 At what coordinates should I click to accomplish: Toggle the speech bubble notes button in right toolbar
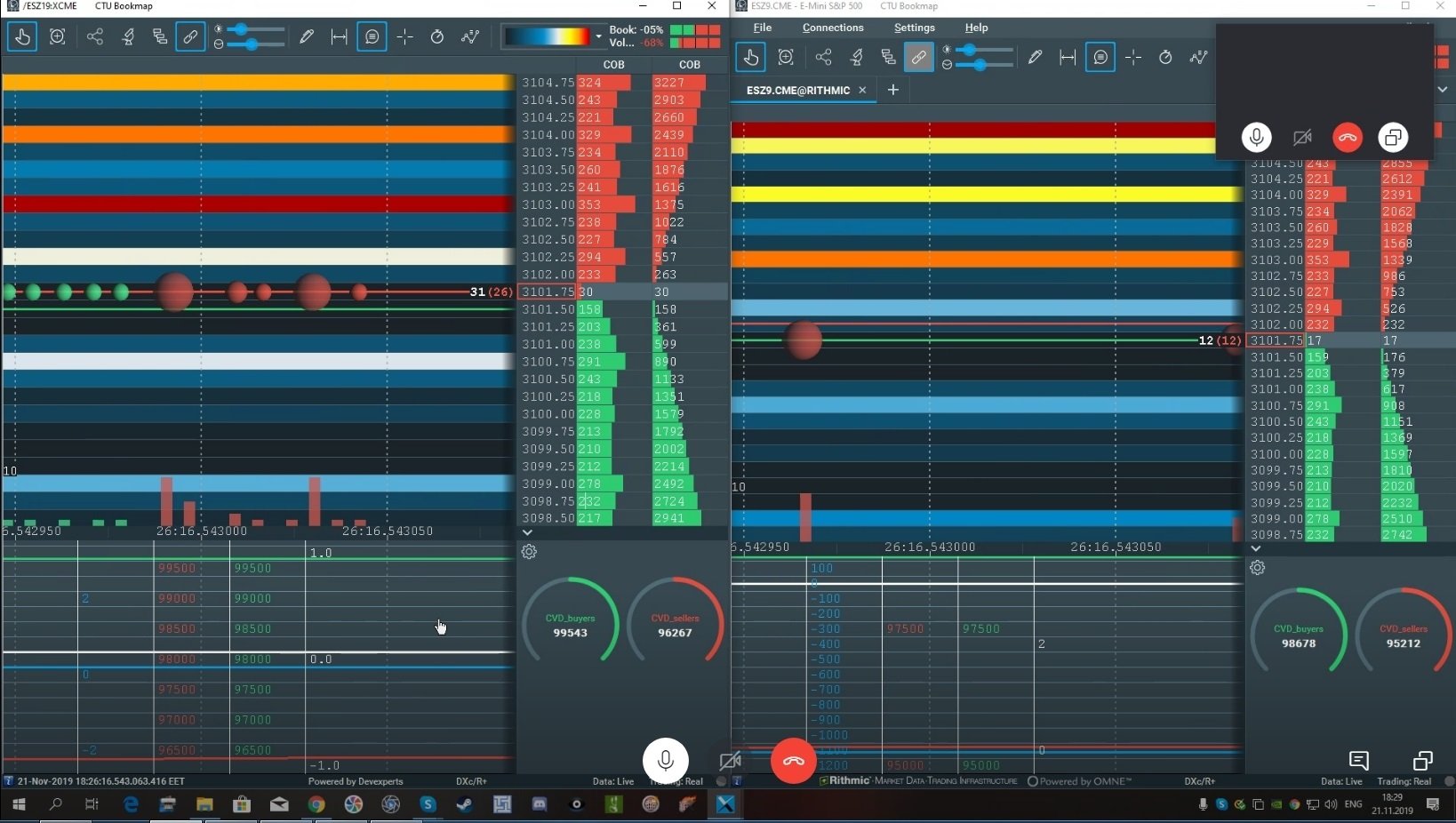(1100, 58)
